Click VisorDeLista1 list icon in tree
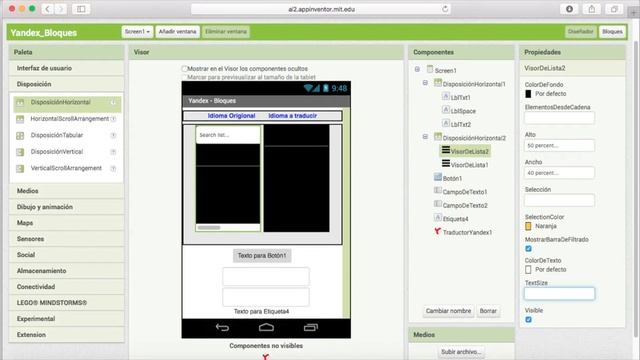The height and width of the screenshot is (360, 640). point(446,164)
